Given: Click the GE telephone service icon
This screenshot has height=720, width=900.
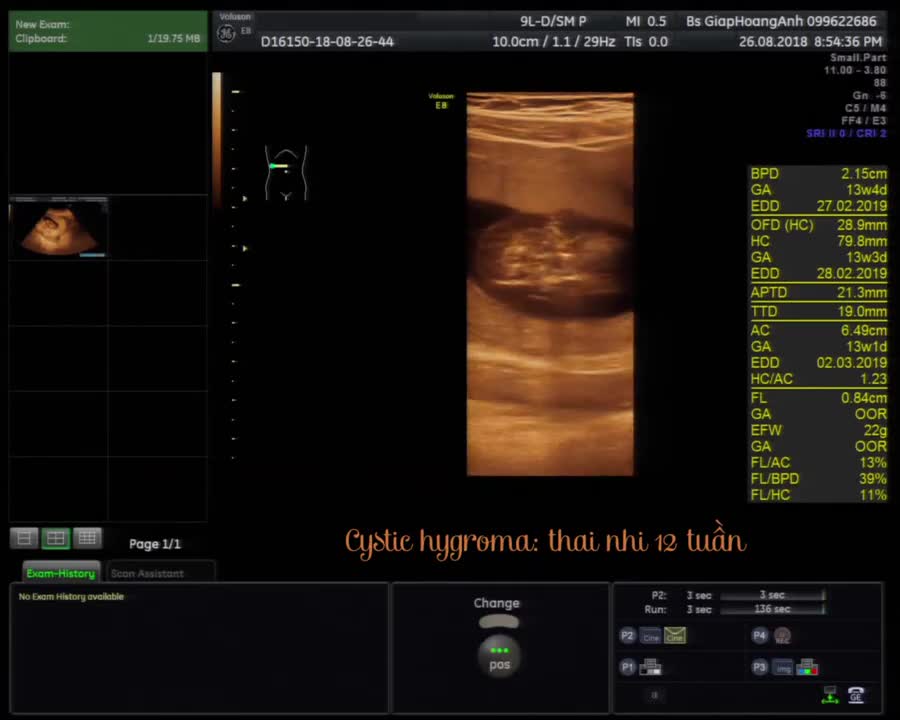Looking at the screenshot, I should point(856,695).
